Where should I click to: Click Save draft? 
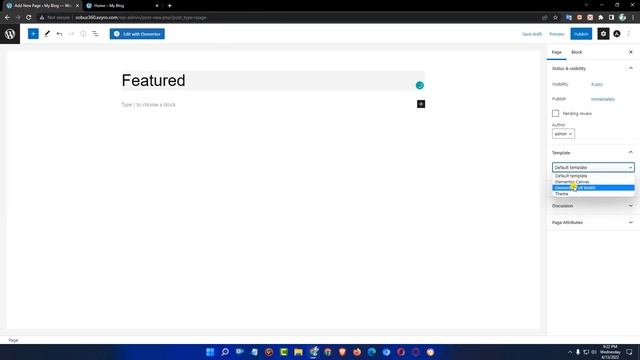532,34
